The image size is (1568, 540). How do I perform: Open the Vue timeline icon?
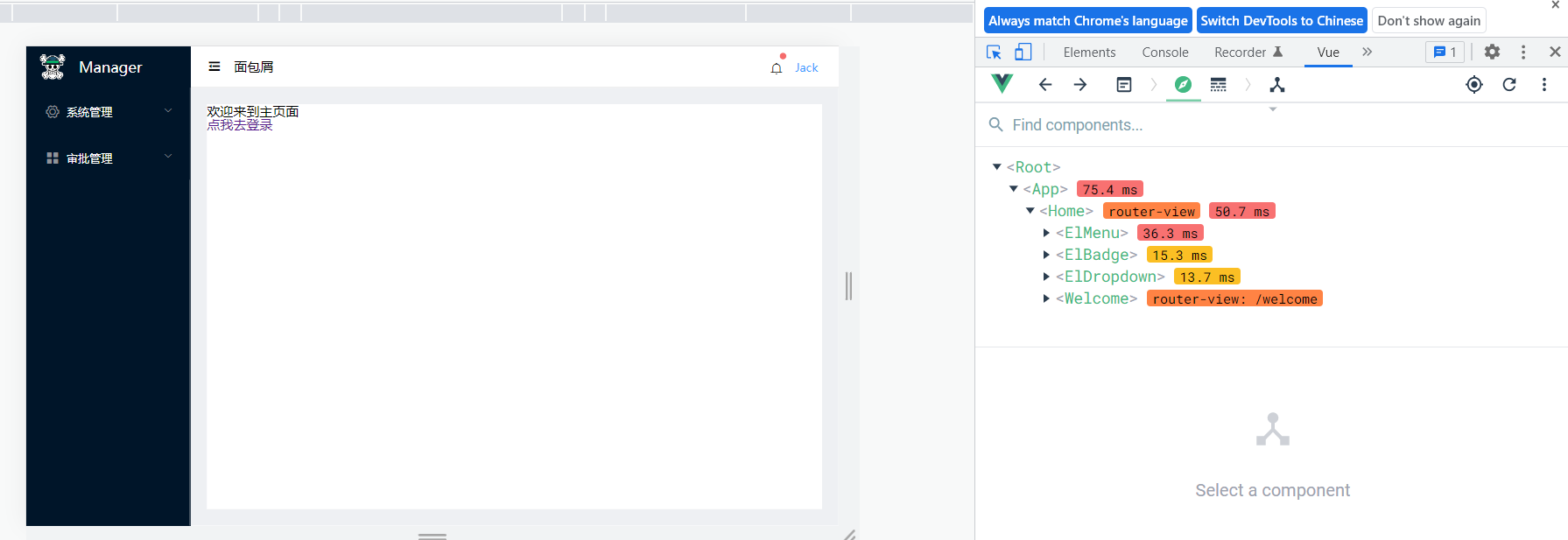pos(1219,85)
